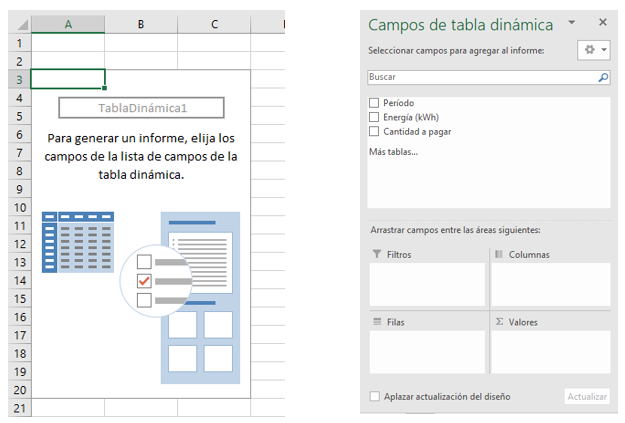Click the Cantidad a pagar field name
Screen dimensions: 625x423
[417, 132]
